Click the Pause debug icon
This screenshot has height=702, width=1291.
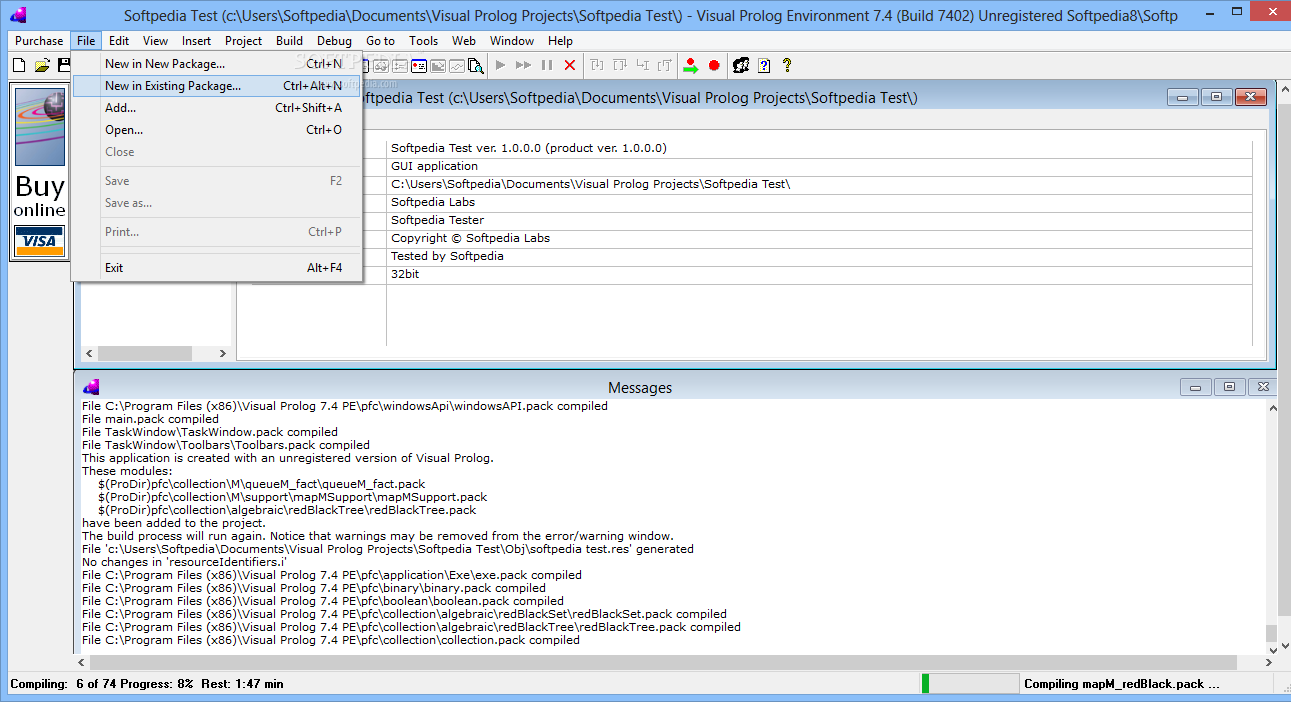pos(547,65)
